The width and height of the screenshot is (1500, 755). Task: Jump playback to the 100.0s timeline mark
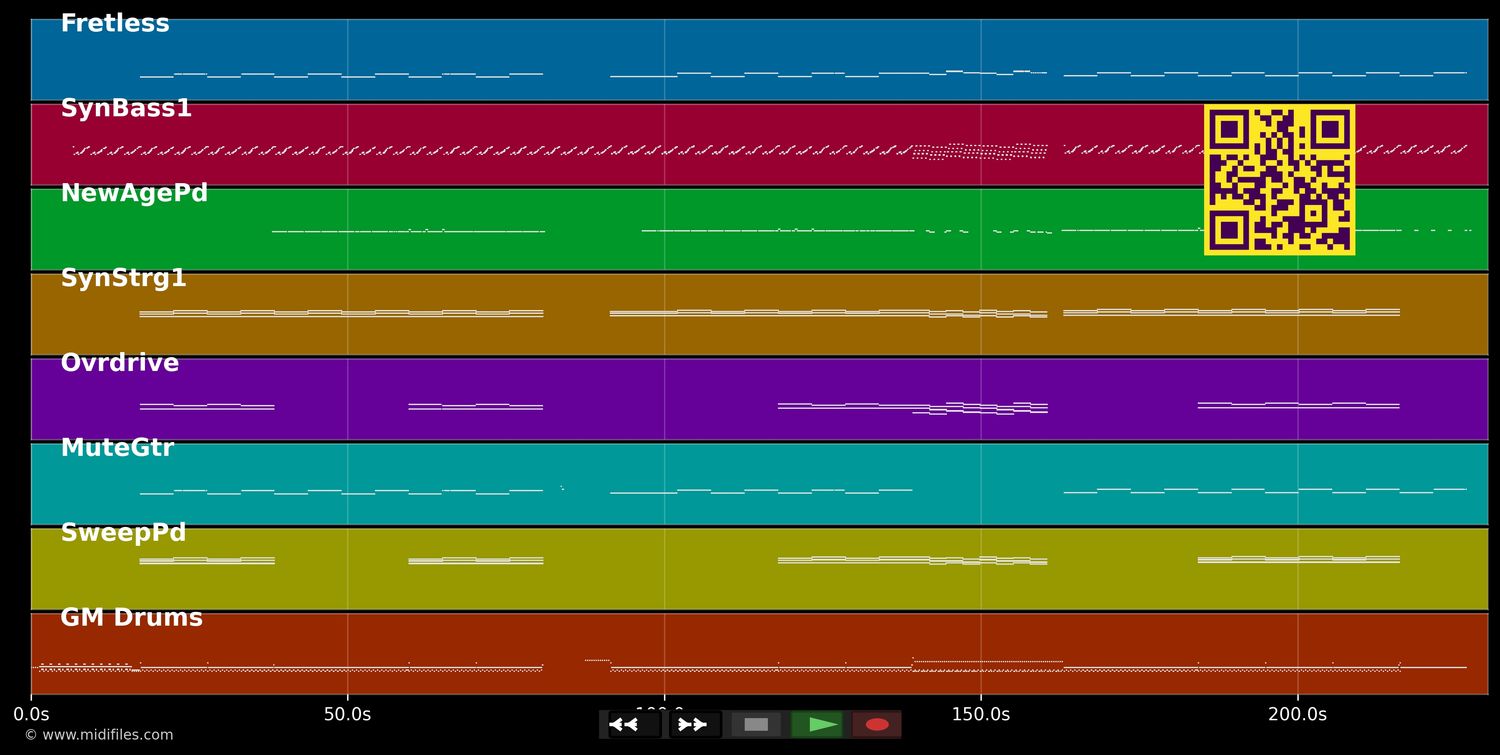click(x=663, y=714)
